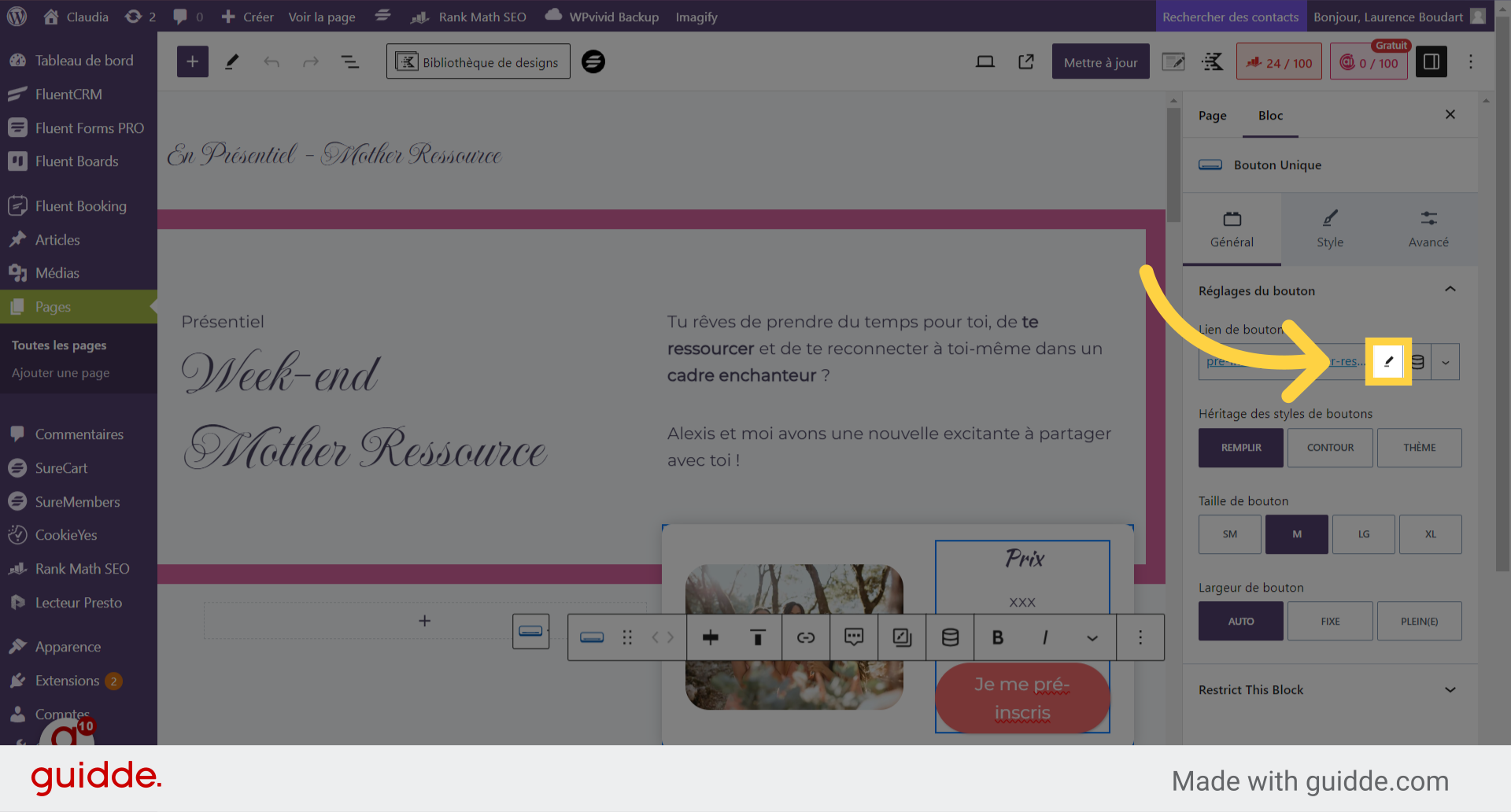1511x812 pixels.
Task: Click Rechercher des contacts in admin bar
Action: pyautogui.click(x=1231, y=17)
